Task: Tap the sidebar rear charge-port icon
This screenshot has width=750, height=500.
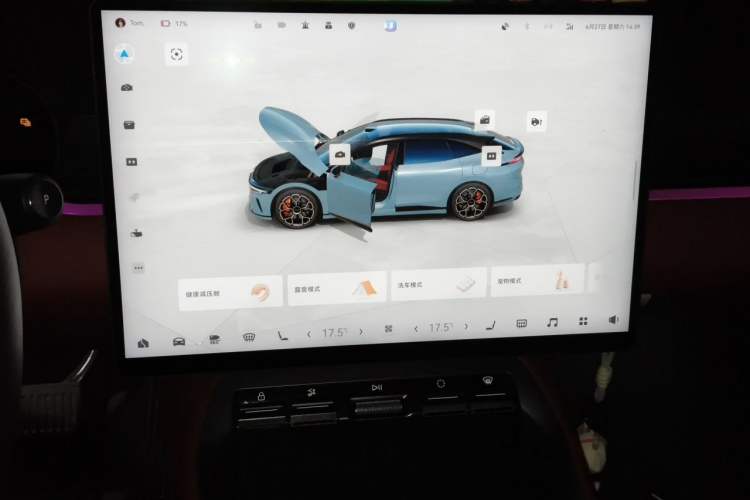Action: tap(132, 162)
